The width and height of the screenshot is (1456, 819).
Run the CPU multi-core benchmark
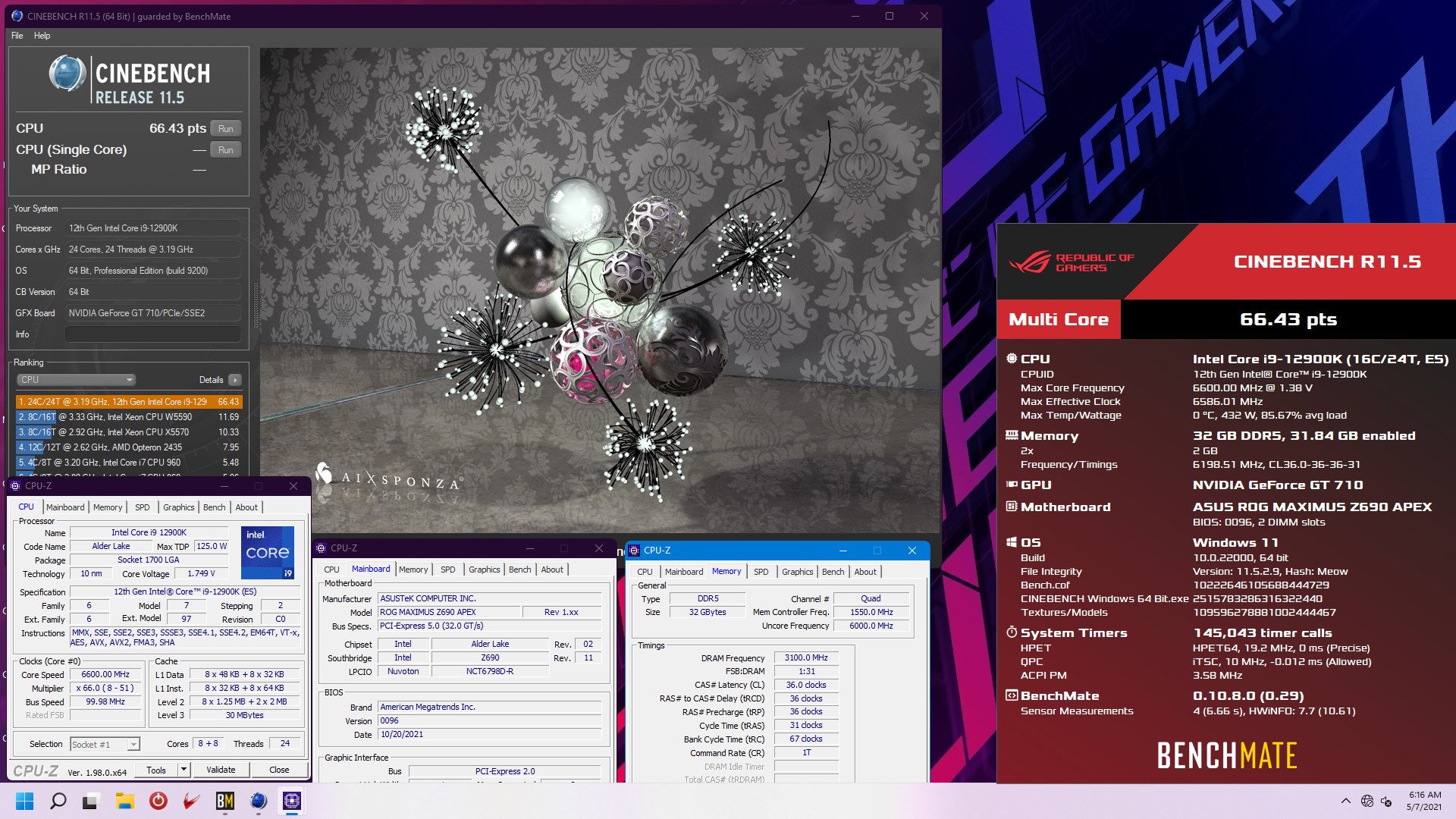tap(226, 129)
